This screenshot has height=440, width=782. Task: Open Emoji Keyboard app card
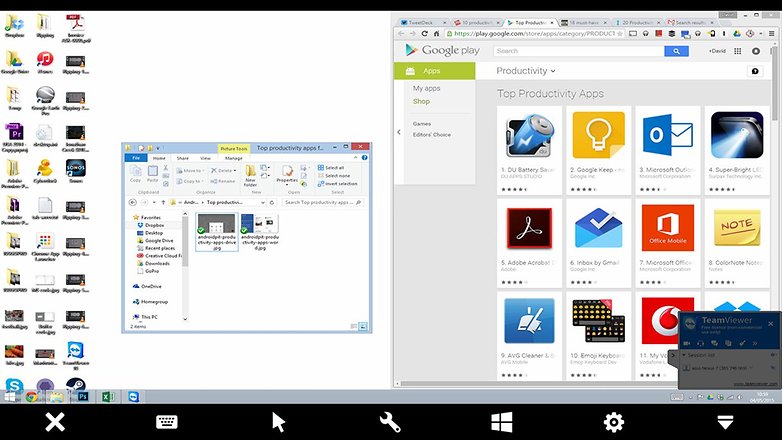[598, 335]
